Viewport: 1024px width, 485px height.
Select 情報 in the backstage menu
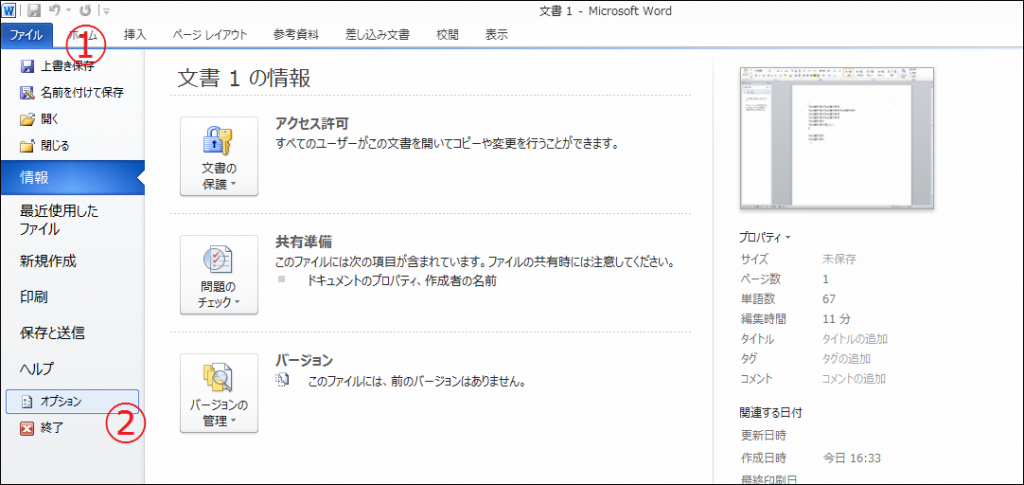72,178
